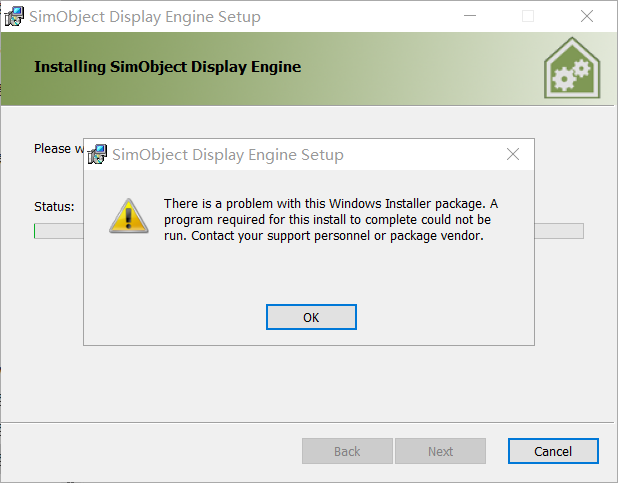Click the empty right end of progress bar
The image size is (618, 483).
point(558,231)
